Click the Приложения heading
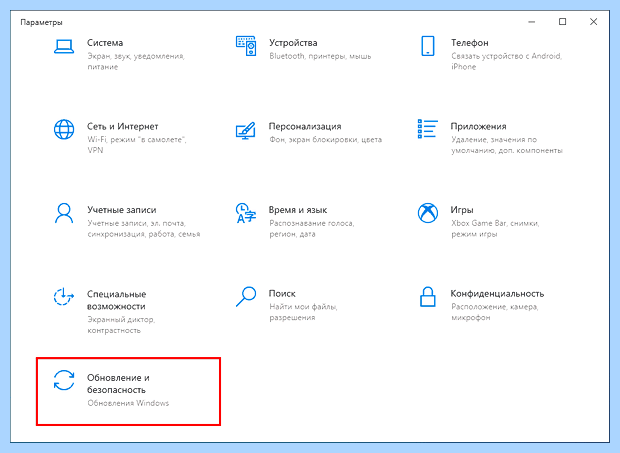The height and width of the screenshot is (453, 620). 478,126
